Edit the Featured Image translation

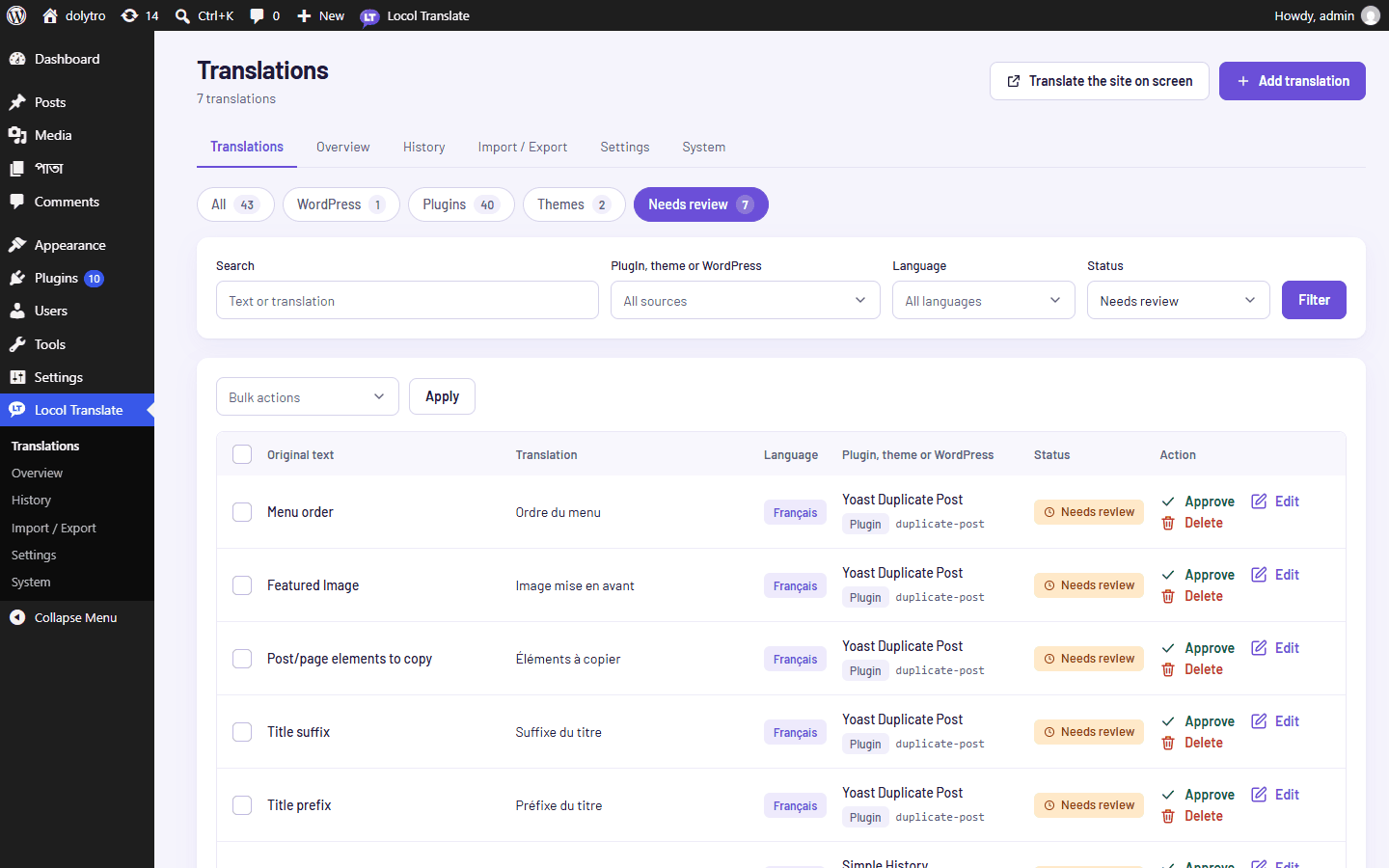coord(1275,575)
